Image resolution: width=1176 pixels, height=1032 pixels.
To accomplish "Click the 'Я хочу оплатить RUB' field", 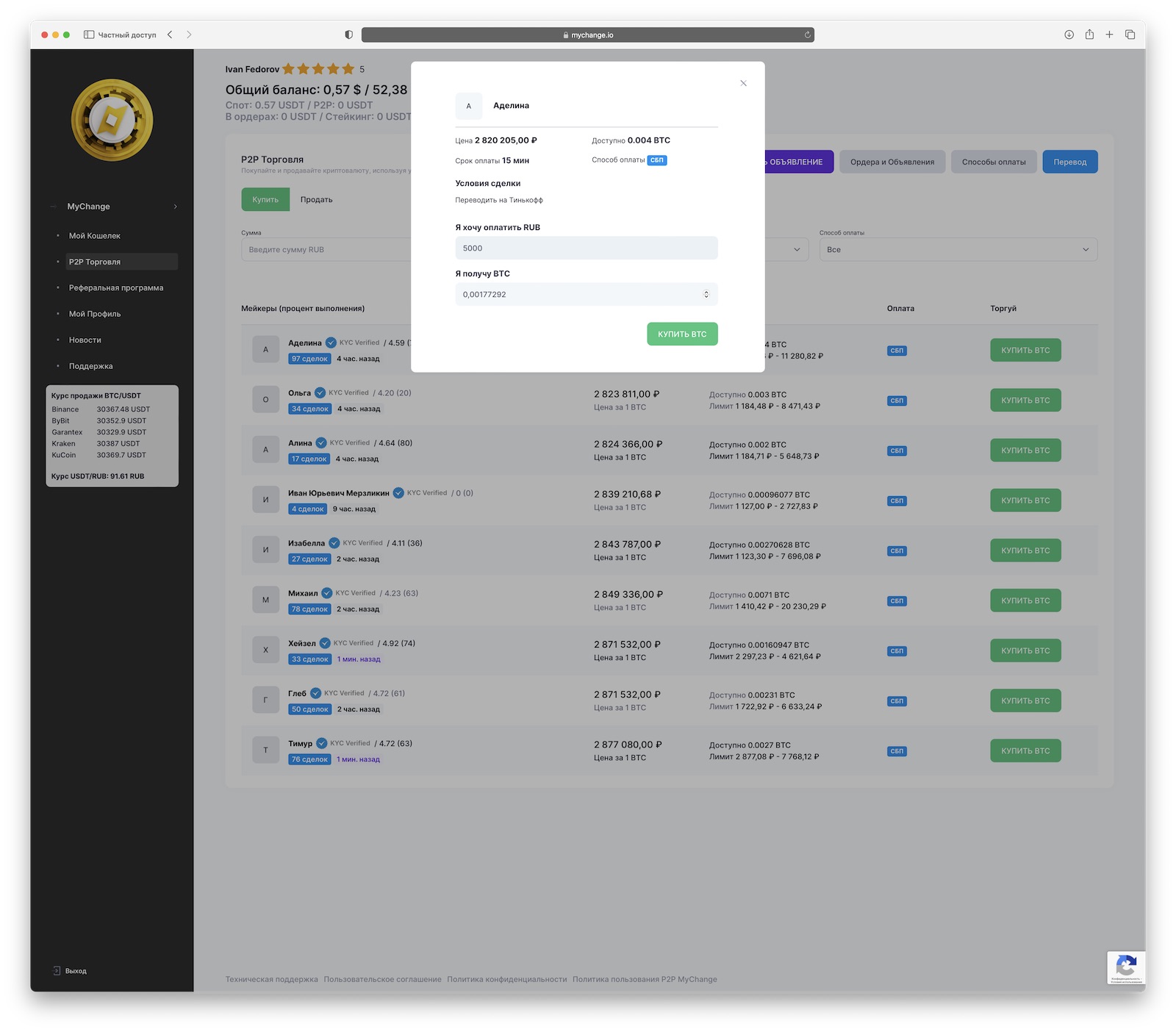I will point(587,248).
